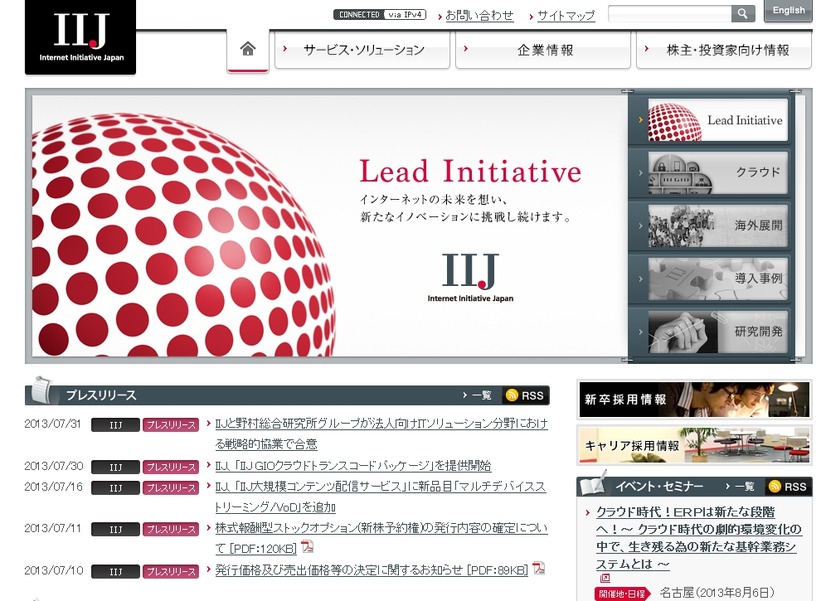Click the 2013/07/31 date text
The image size is (826, 601).
pos(53,424)
